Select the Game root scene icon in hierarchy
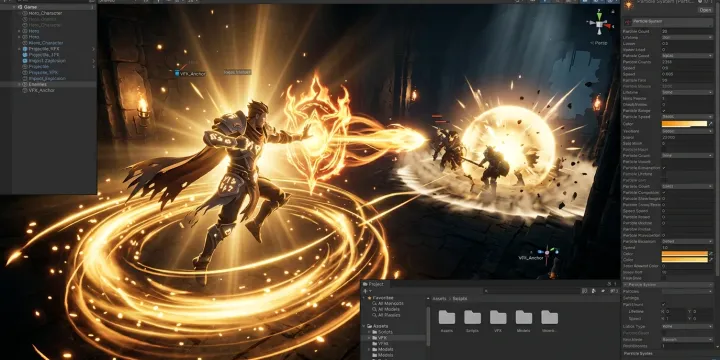The width and height of the screenshot is (720, 360). [x=20, y=7]
